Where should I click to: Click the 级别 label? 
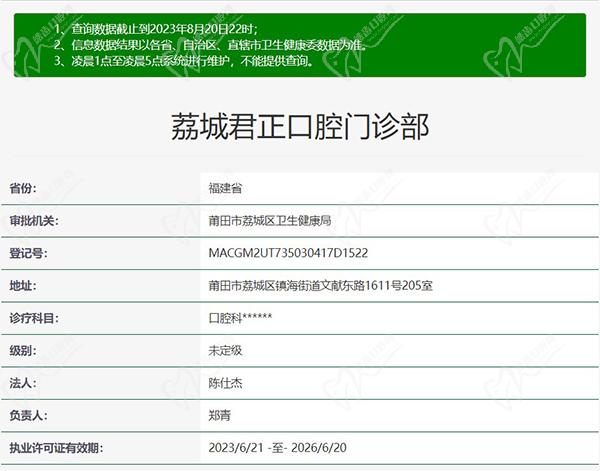[23, 351]
